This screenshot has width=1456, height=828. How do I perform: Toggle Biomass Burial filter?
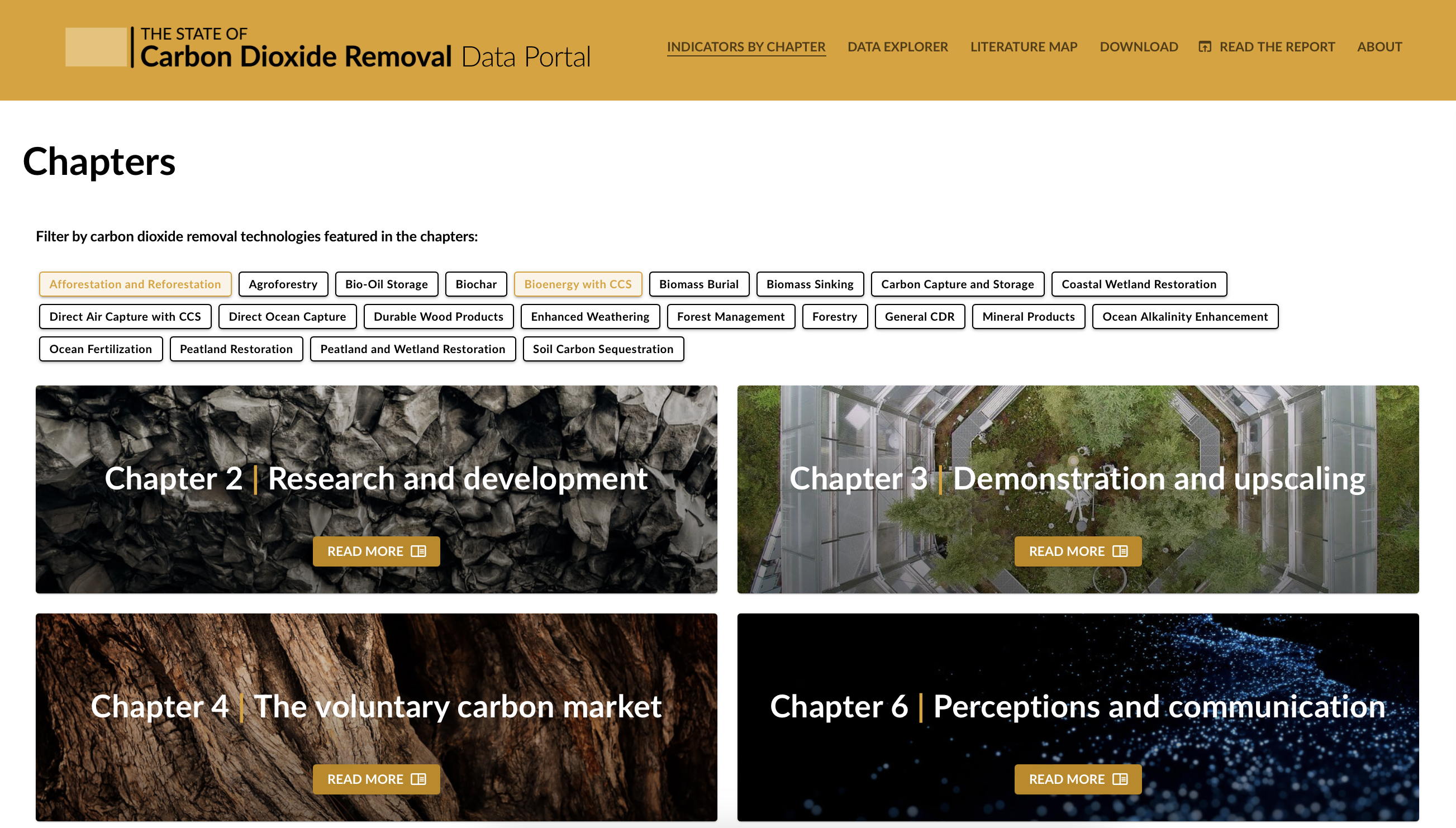pos(699,284)
